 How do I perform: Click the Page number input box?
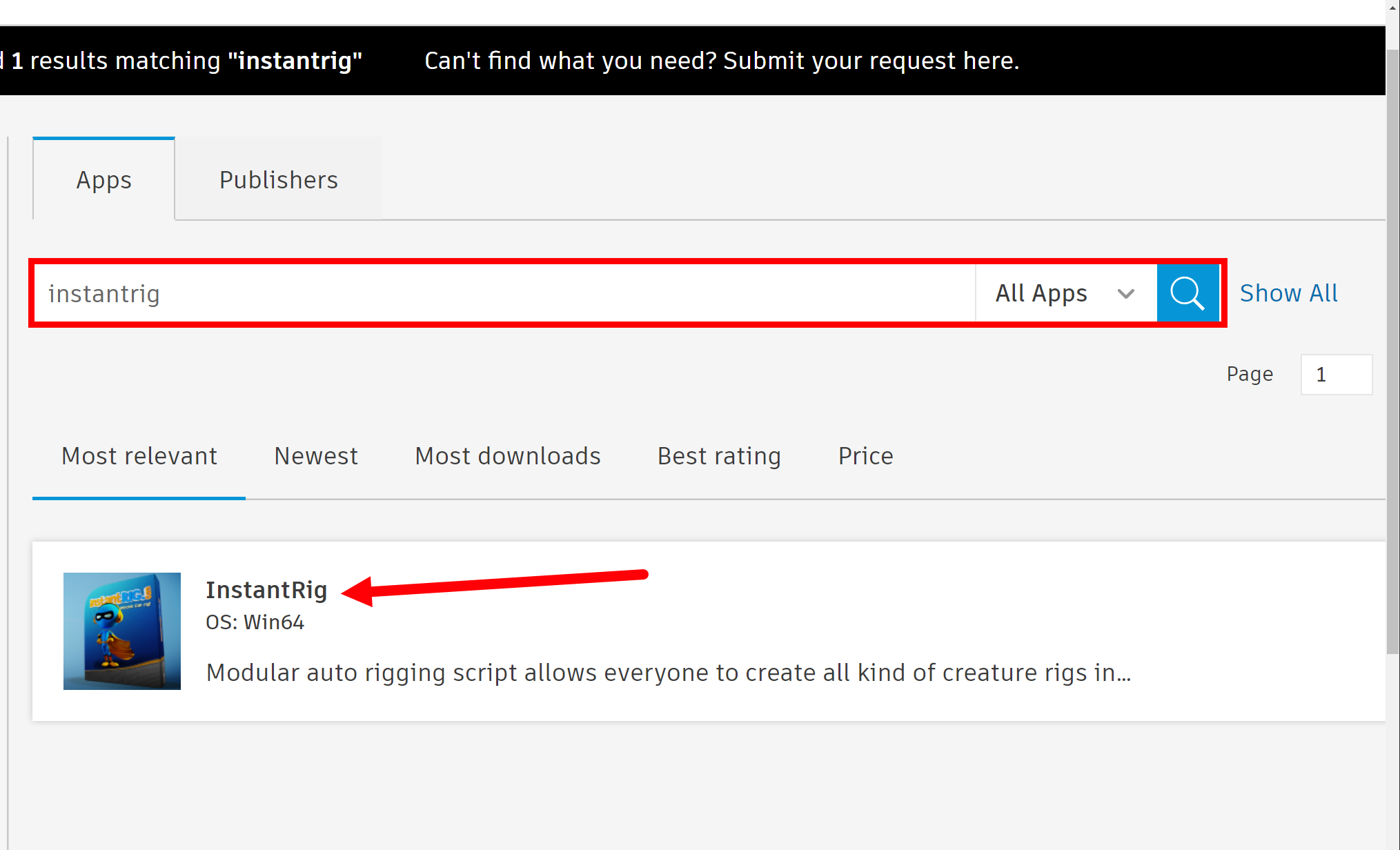click(1336, 375)
